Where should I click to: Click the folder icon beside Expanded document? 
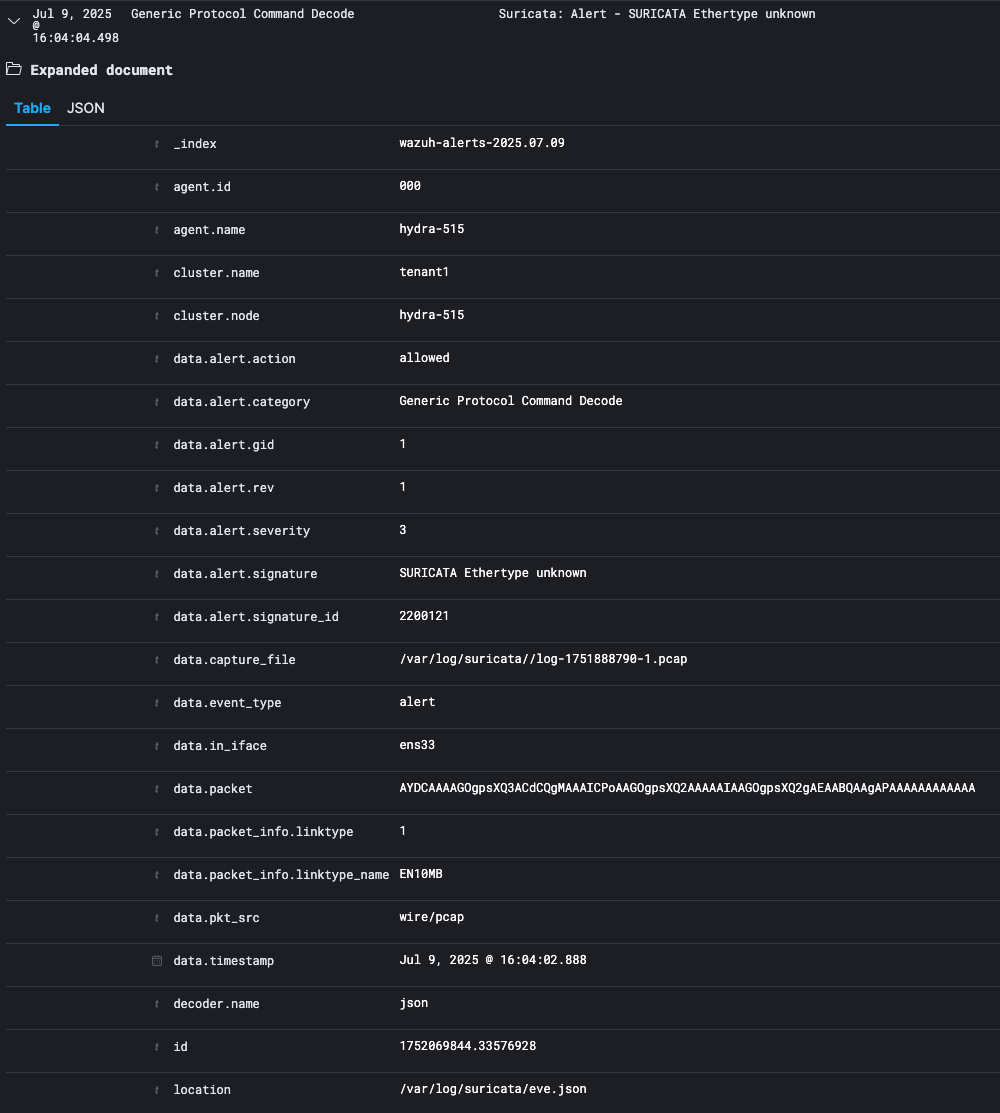13,70
